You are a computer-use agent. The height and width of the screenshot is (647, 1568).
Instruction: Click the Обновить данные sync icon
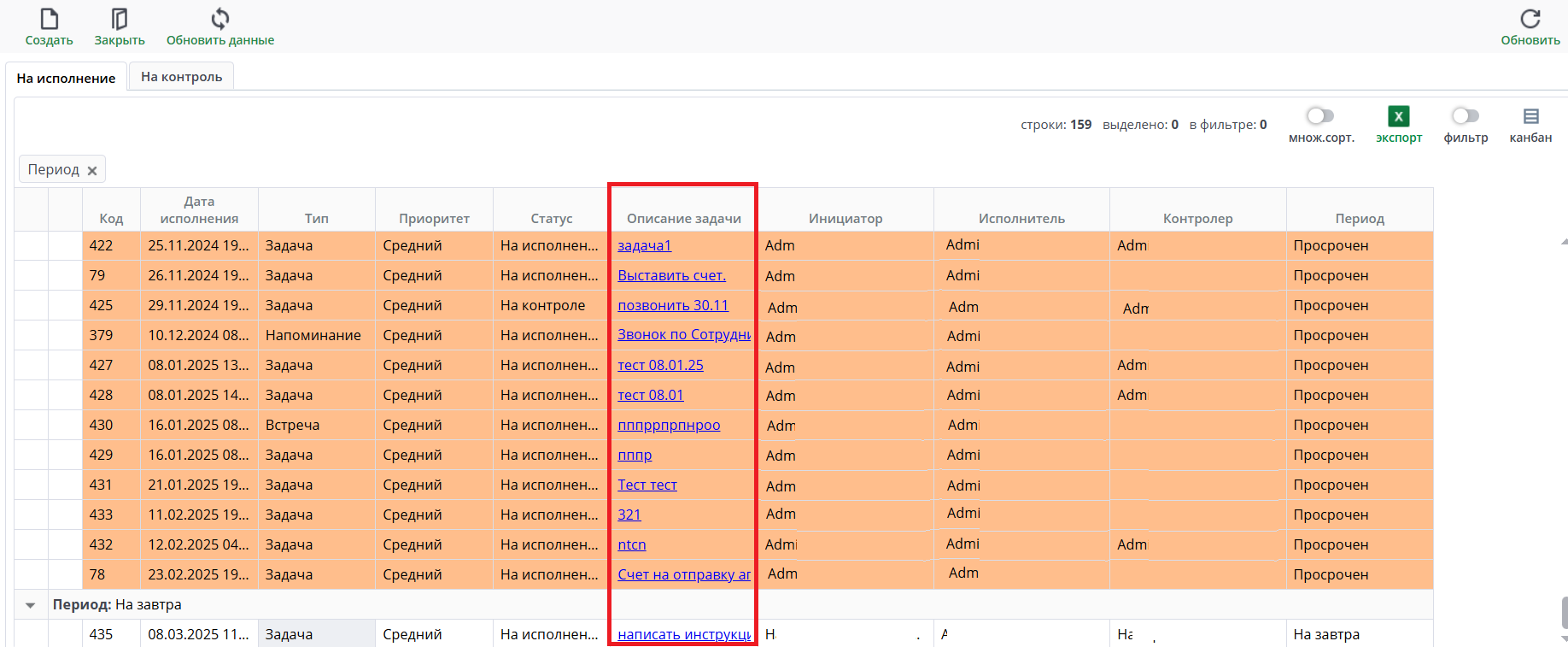(x=220, y=19)
